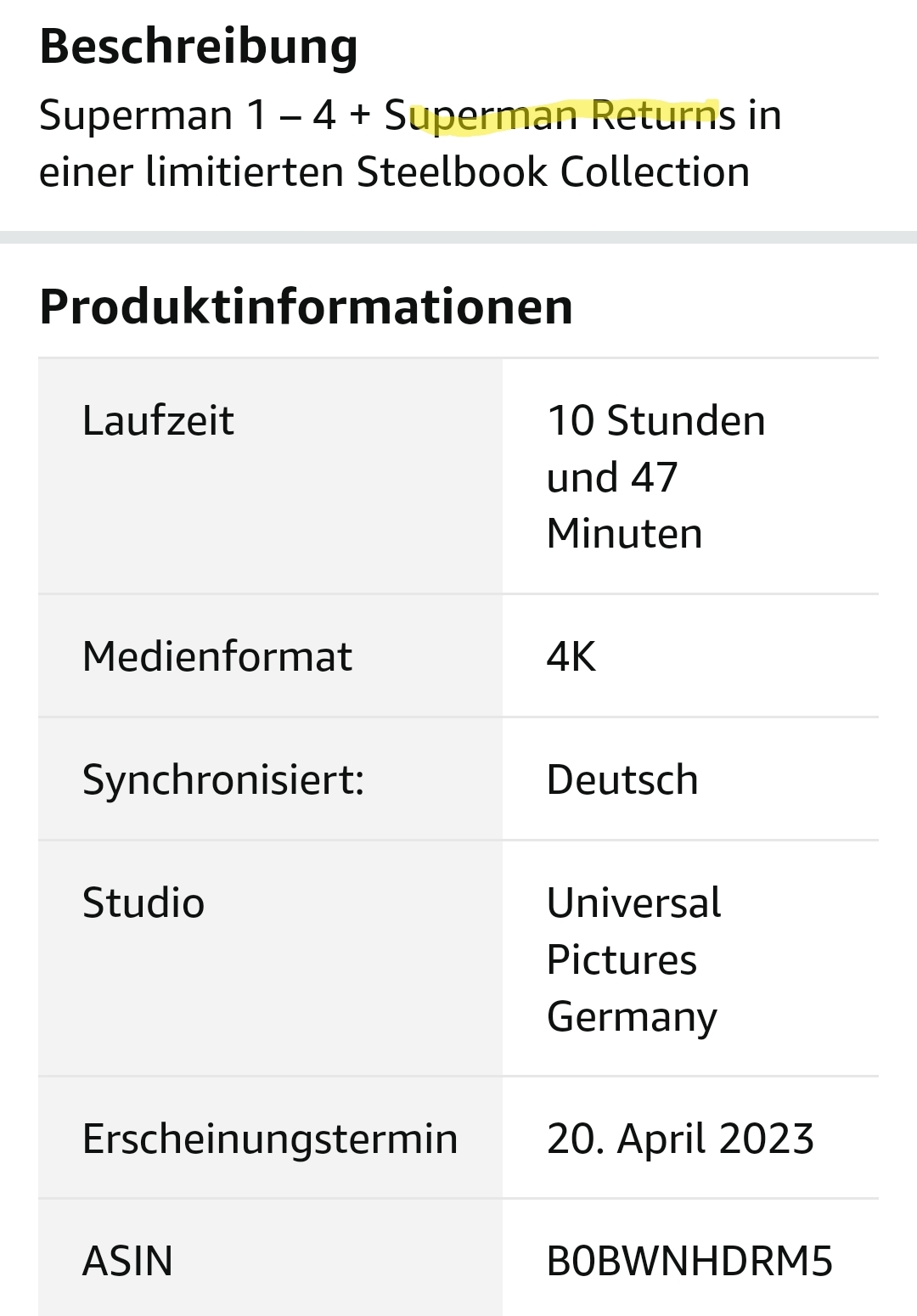Click the Produktinformationen heading
This screenshot has height=1316, width=917.
pos(306,307)
